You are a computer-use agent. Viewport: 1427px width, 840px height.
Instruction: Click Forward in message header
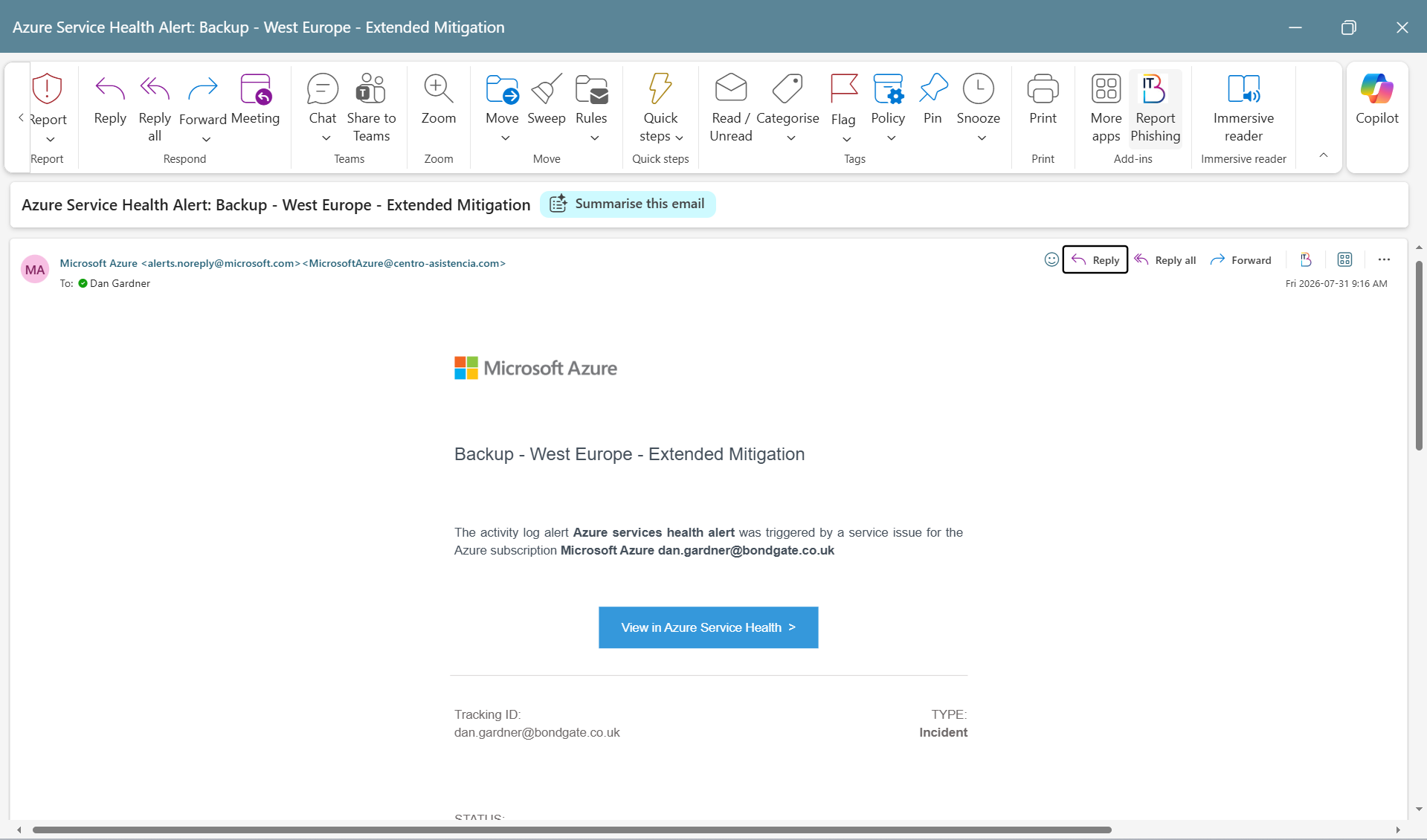tap(1241, 259)
